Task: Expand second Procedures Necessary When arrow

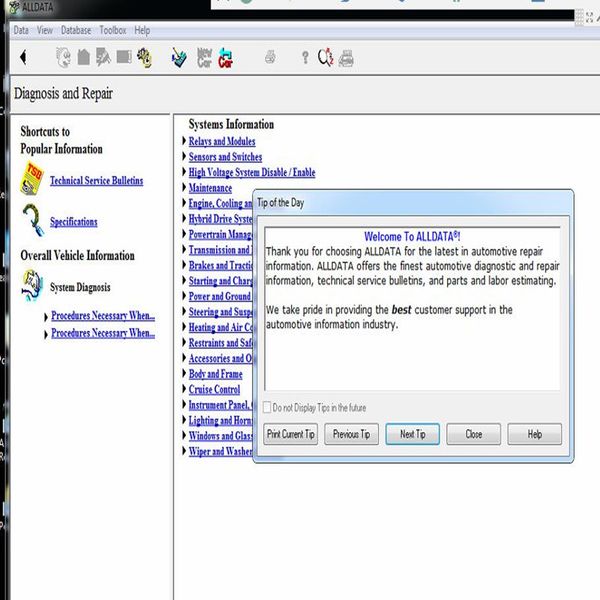Action: coord(46,334)
